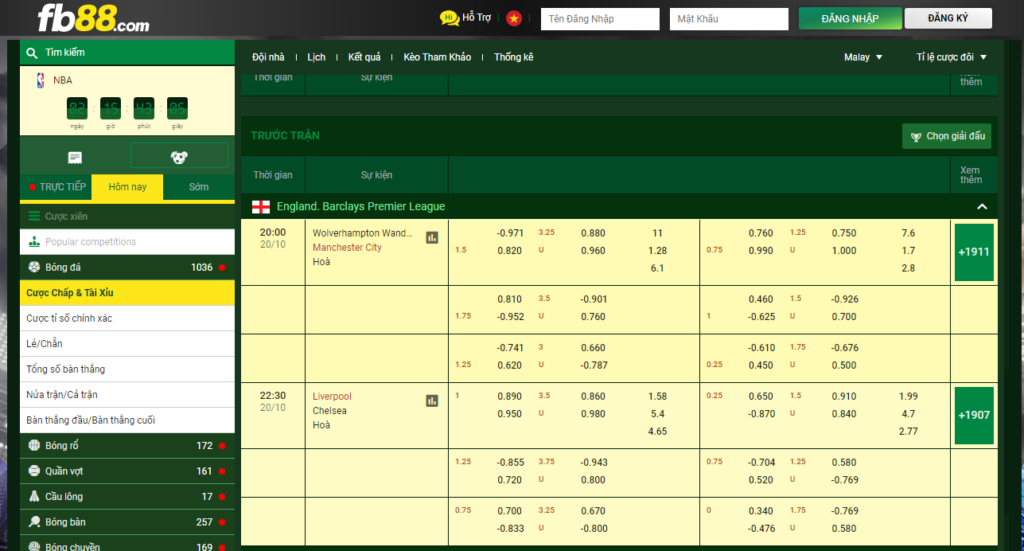Click the Cược xiên parlay row
This screenshot has width=1024, height=551.
pyautogui.click(x=127, y=216)
